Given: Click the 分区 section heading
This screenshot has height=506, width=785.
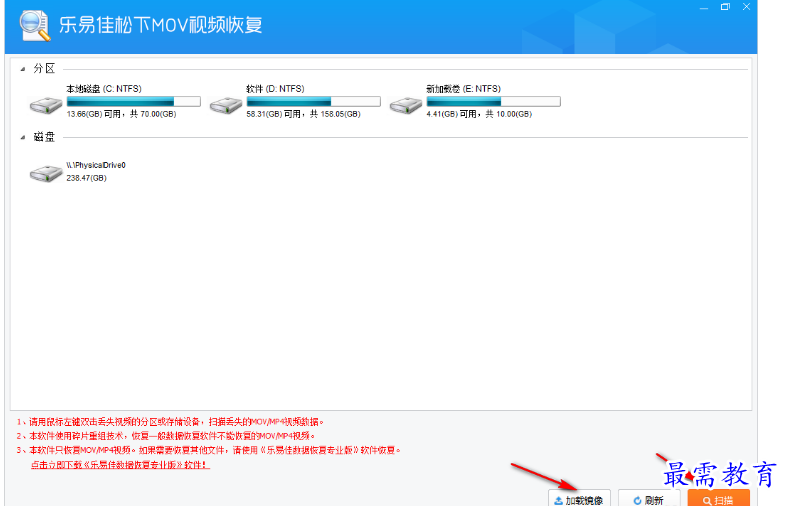Looking at the screenshot, I should (44, 69).
